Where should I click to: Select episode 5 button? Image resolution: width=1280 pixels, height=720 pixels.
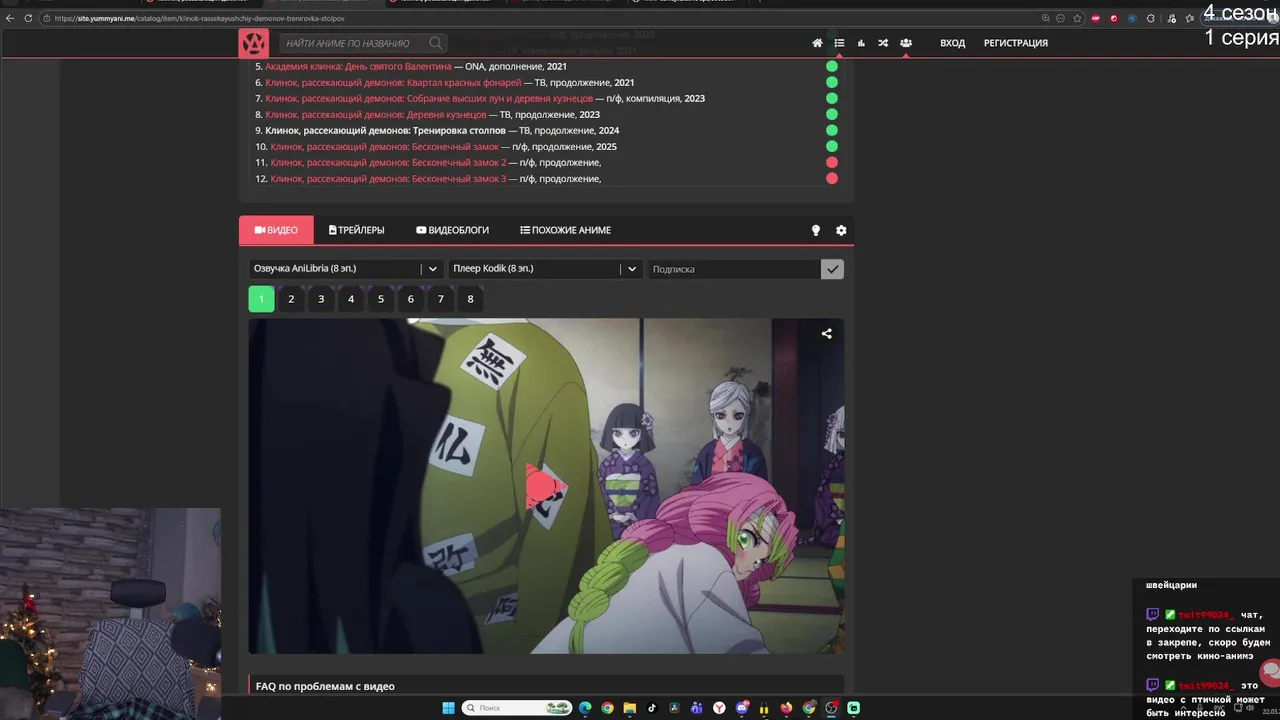[380, 299]
